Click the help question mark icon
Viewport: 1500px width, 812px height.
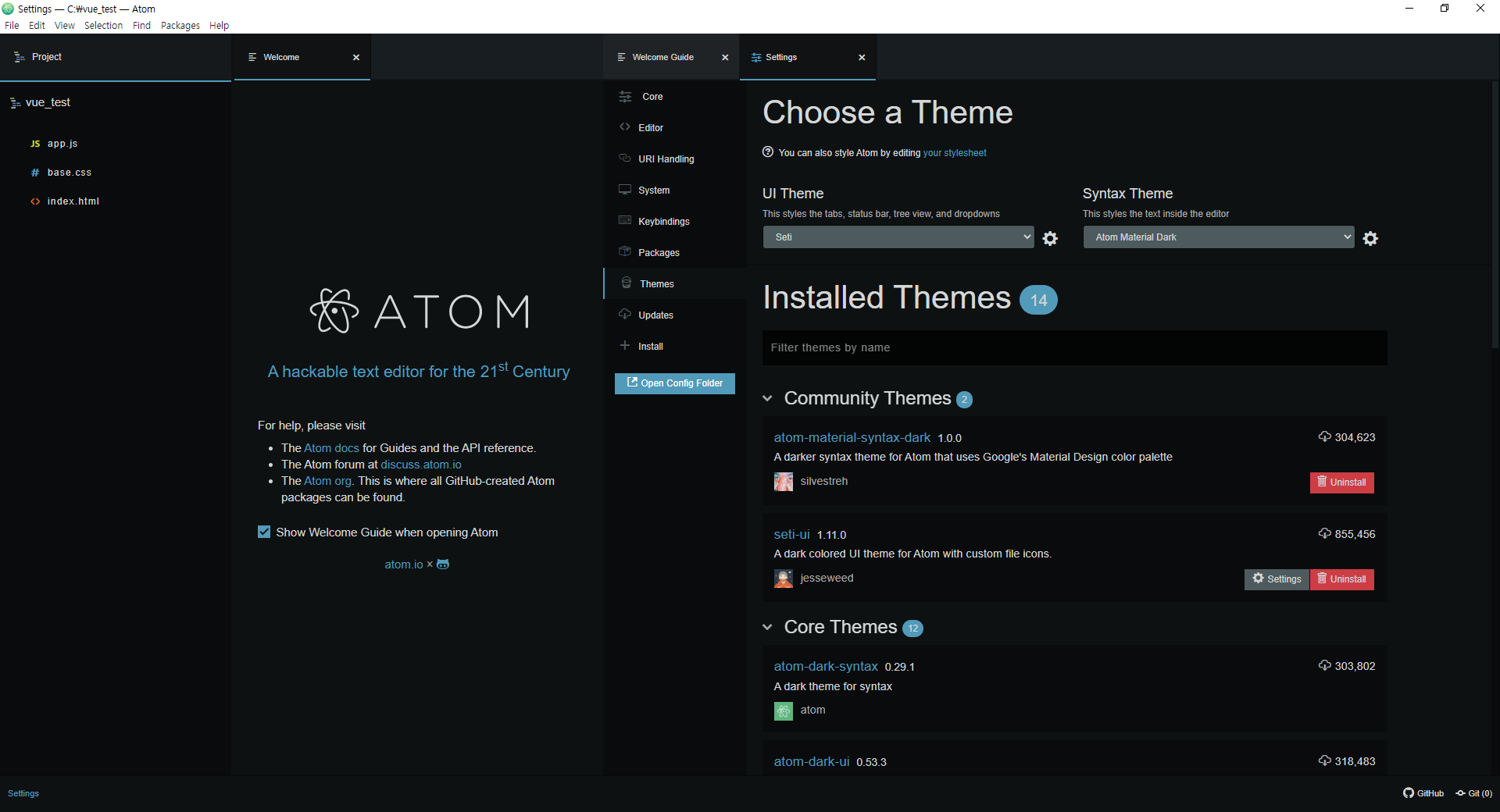click(x=768, y=152)
